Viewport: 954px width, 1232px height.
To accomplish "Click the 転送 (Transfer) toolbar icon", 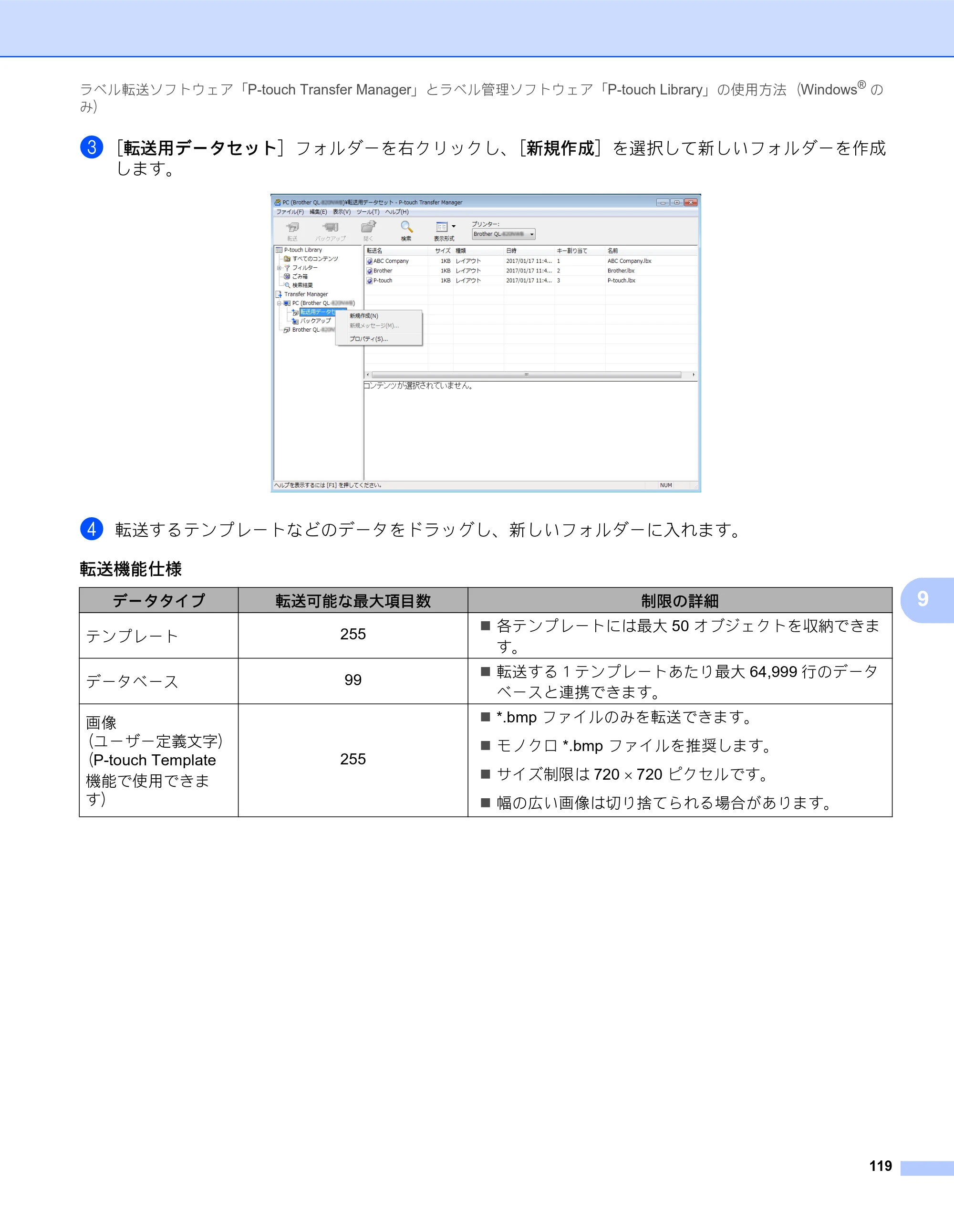I will tap(292, 227).
